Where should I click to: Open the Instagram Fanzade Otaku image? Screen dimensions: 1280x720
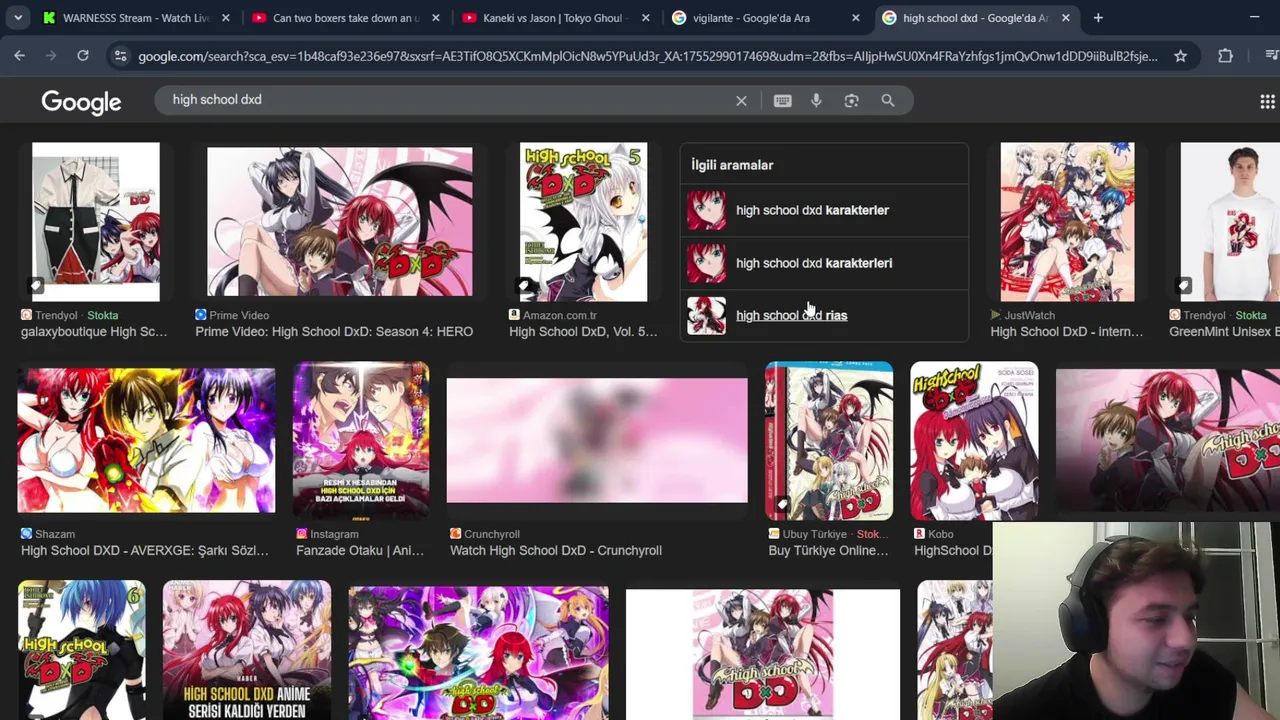tap(361, 441)
